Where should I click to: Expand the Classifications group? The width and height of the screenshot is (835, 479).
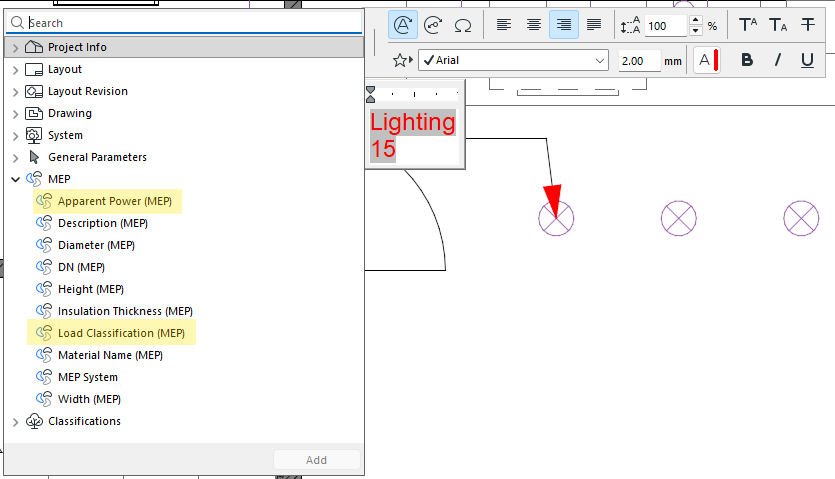coord(15,422)
